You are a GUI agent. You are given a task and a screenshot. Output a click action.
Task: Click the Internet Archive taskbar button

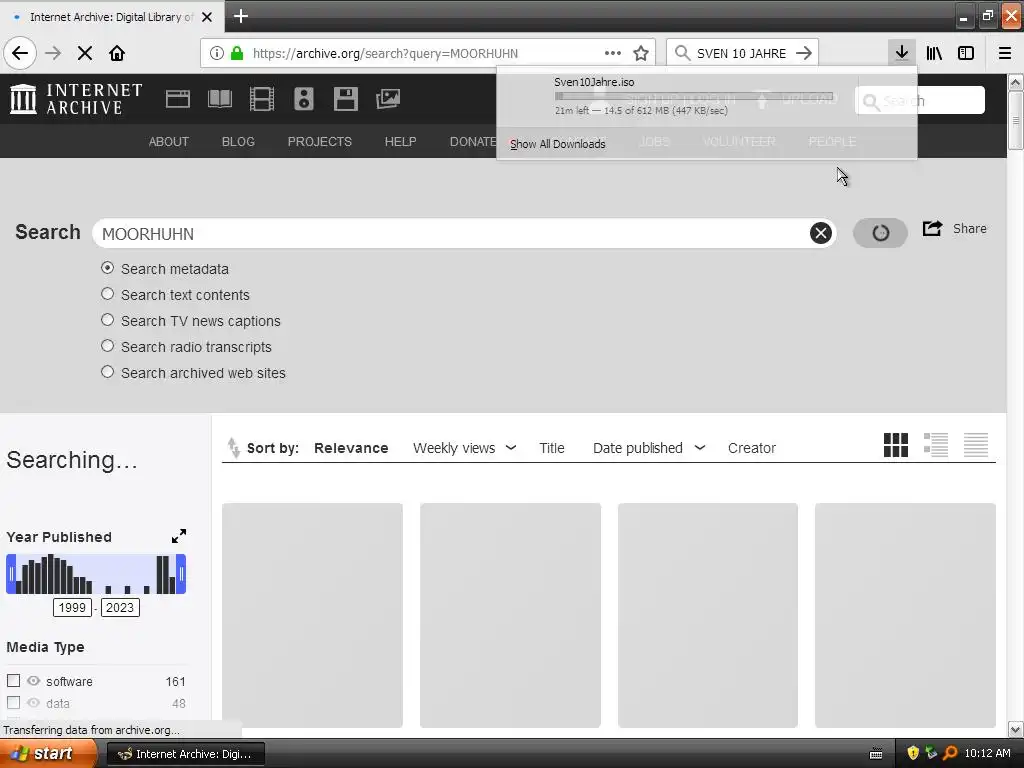click(185, 754)
